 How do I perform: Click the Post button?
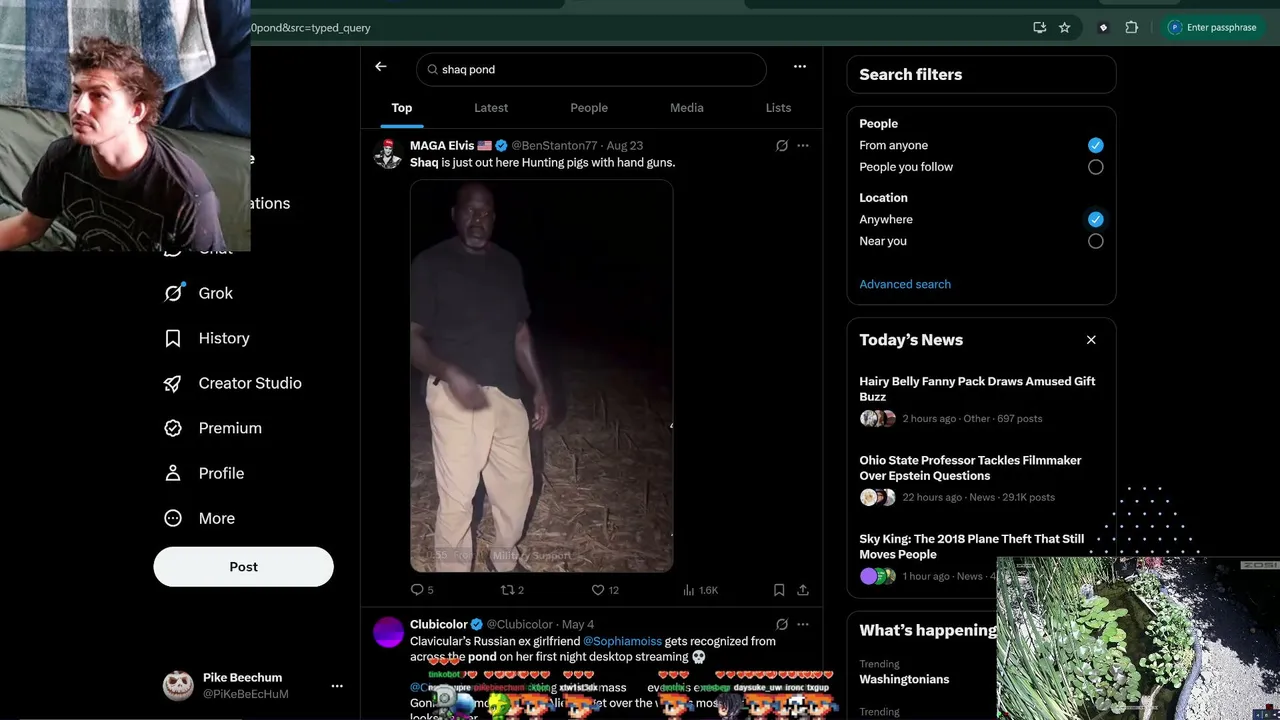[243, 567]
